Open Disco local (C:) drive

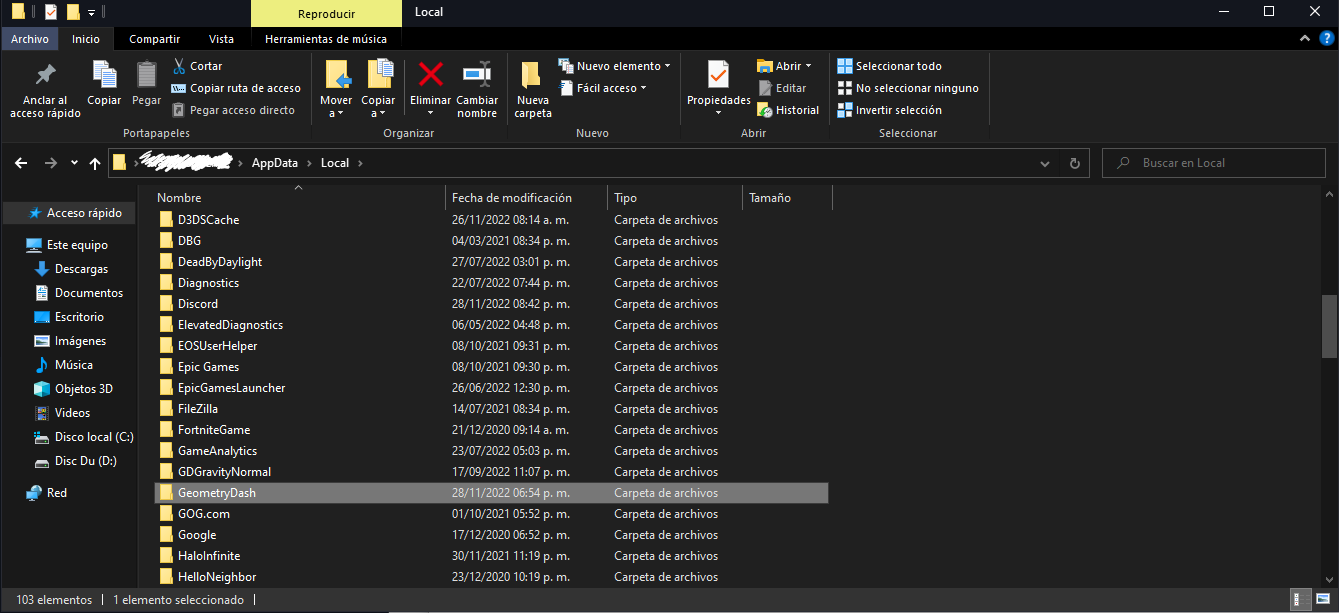tap(94, 437)
